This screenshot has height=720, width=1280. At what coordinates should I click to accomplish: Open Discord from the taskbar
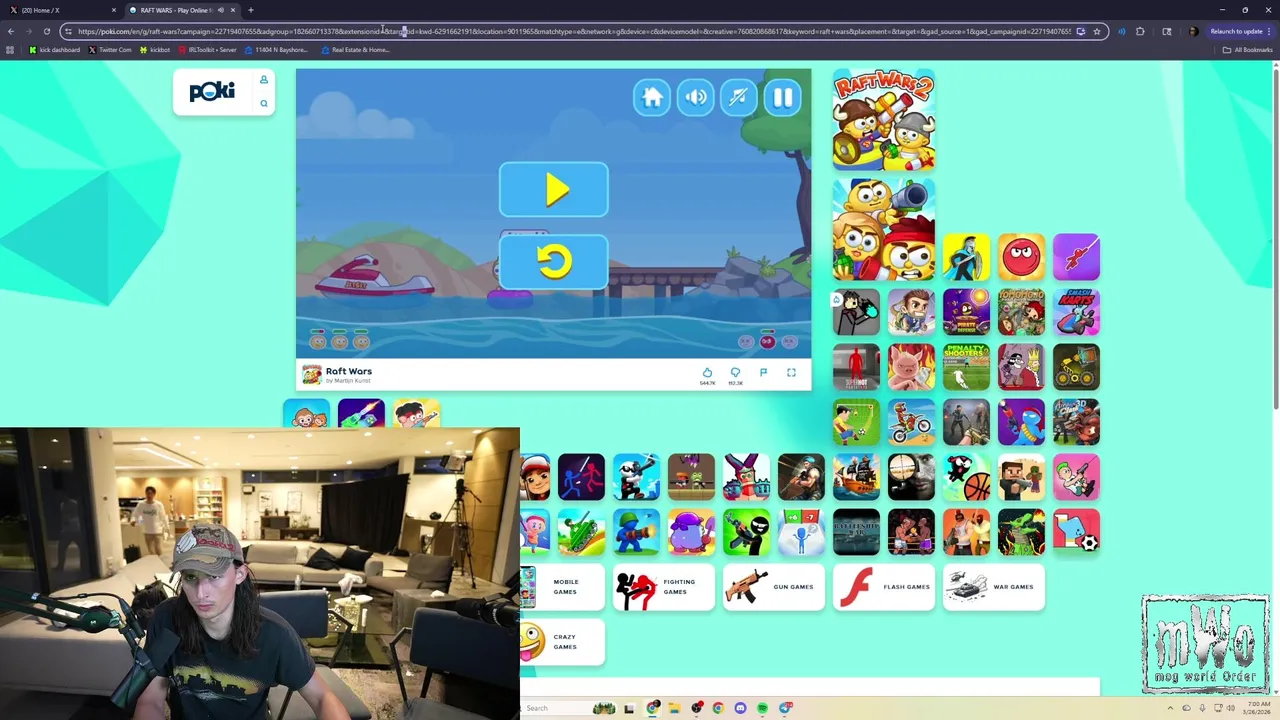tap(740, 708)
